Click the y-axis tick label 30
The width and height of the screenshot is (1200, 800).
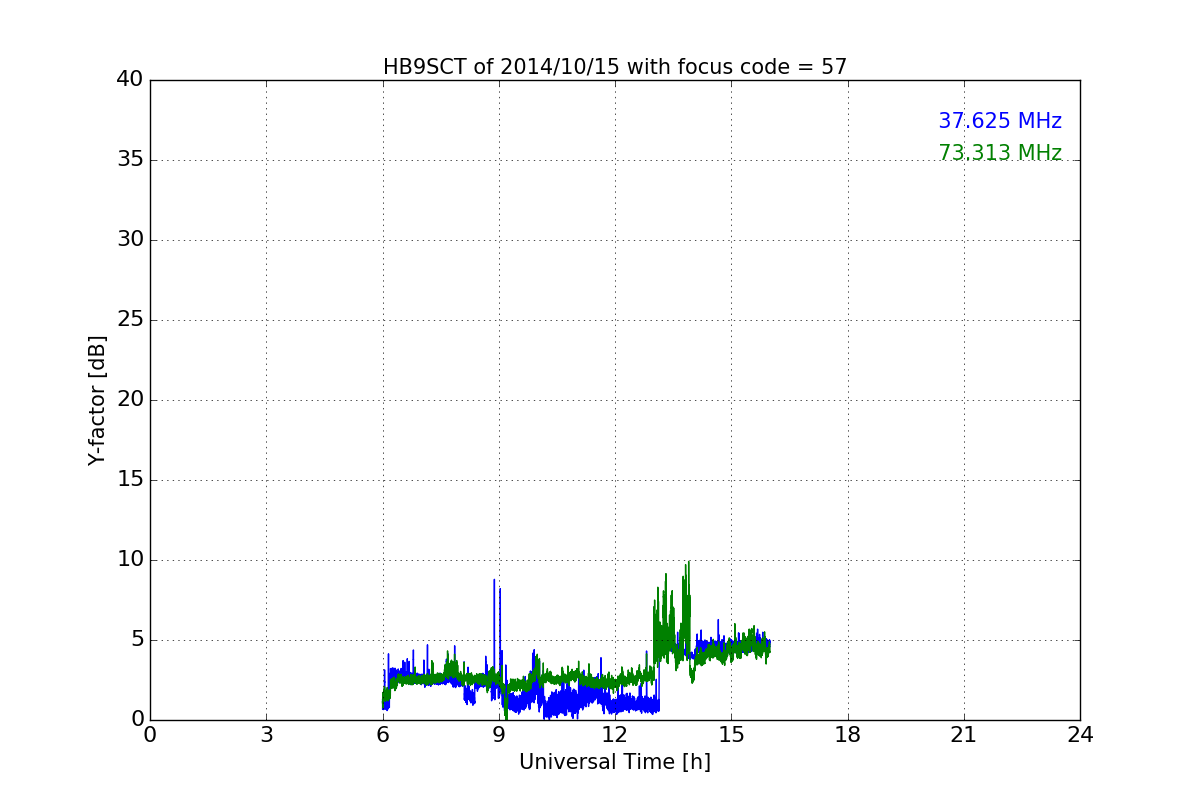pos(130,239)
